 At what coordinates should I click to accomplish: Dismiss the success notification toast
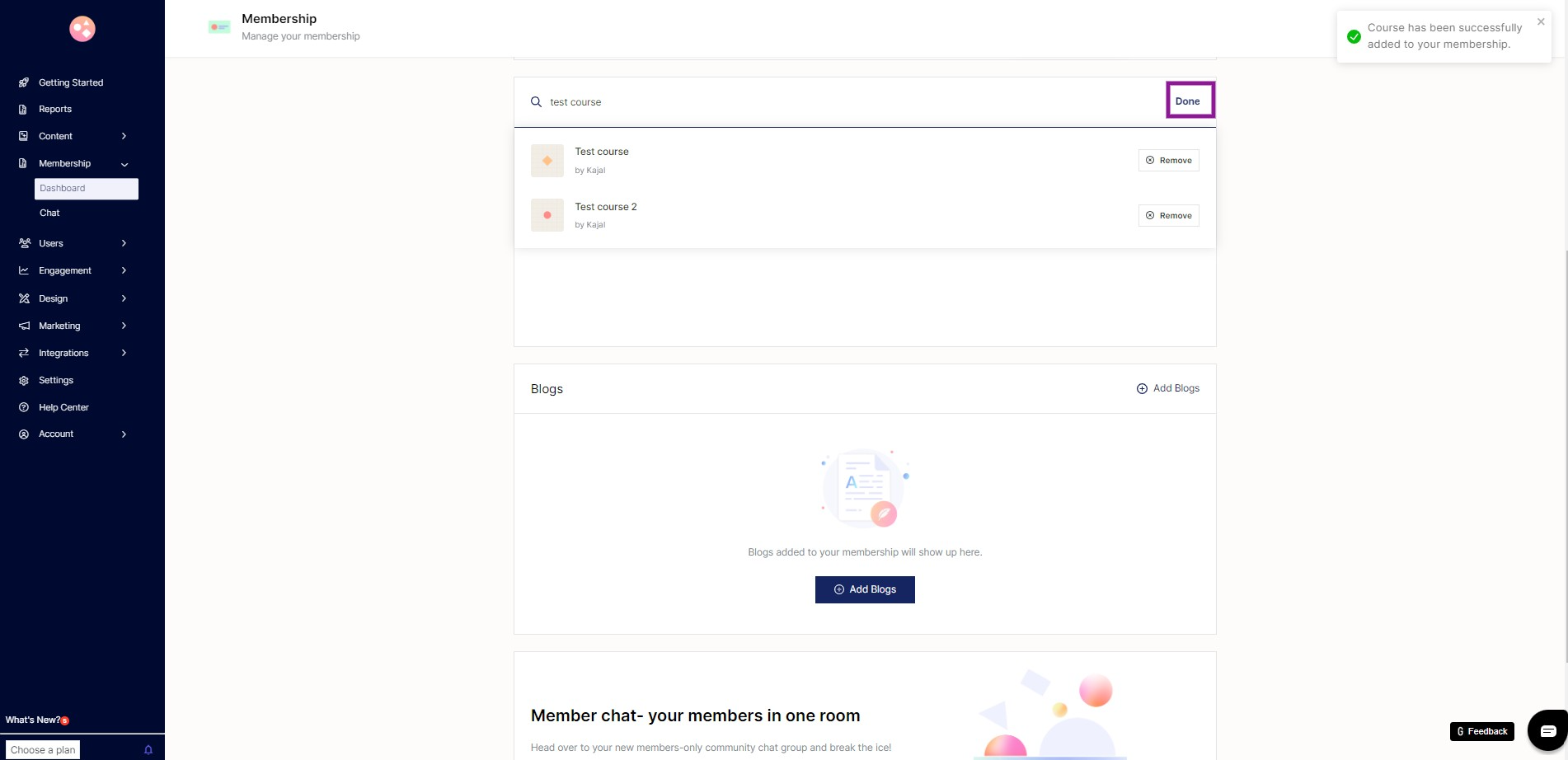coord(1540,22)
